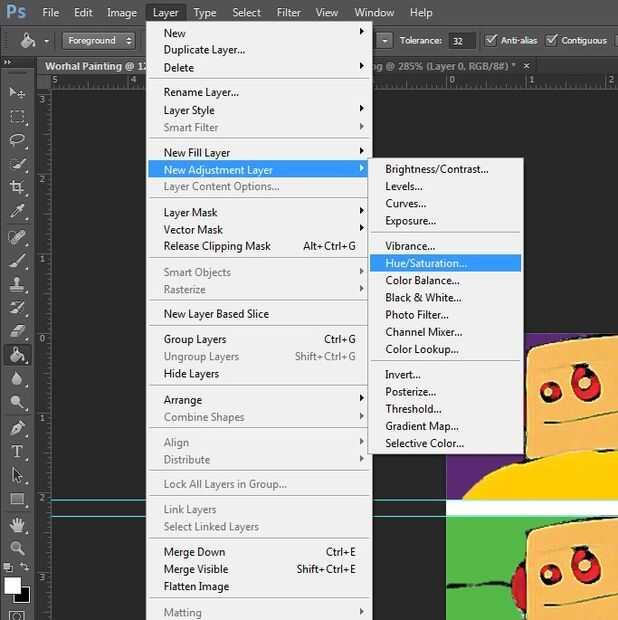Select the Move tool
This screenshot has height=620, width=618.
(x=17, y=93)
